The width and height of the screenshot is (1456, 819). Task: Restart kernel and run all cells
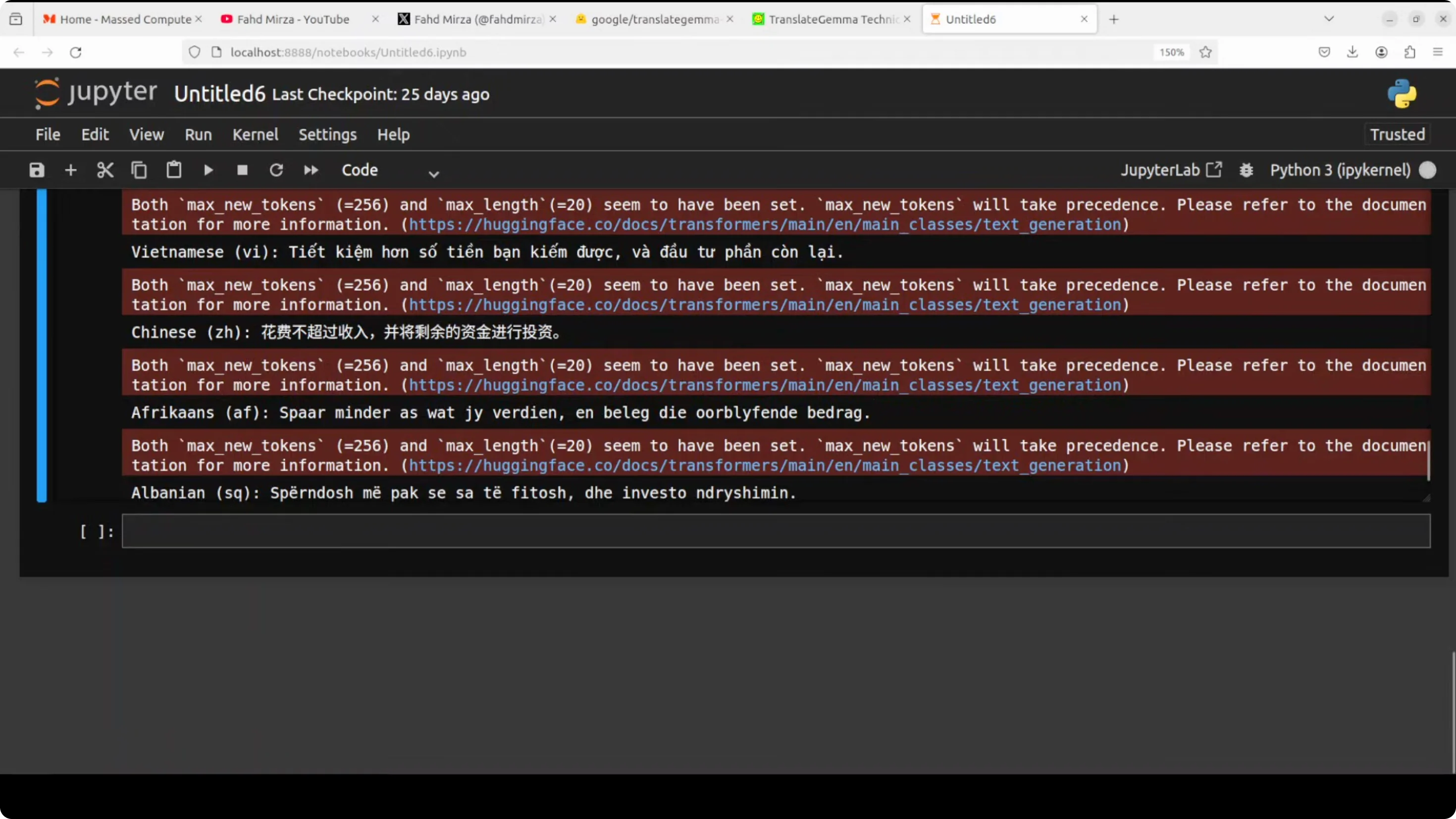pos(311,170)
